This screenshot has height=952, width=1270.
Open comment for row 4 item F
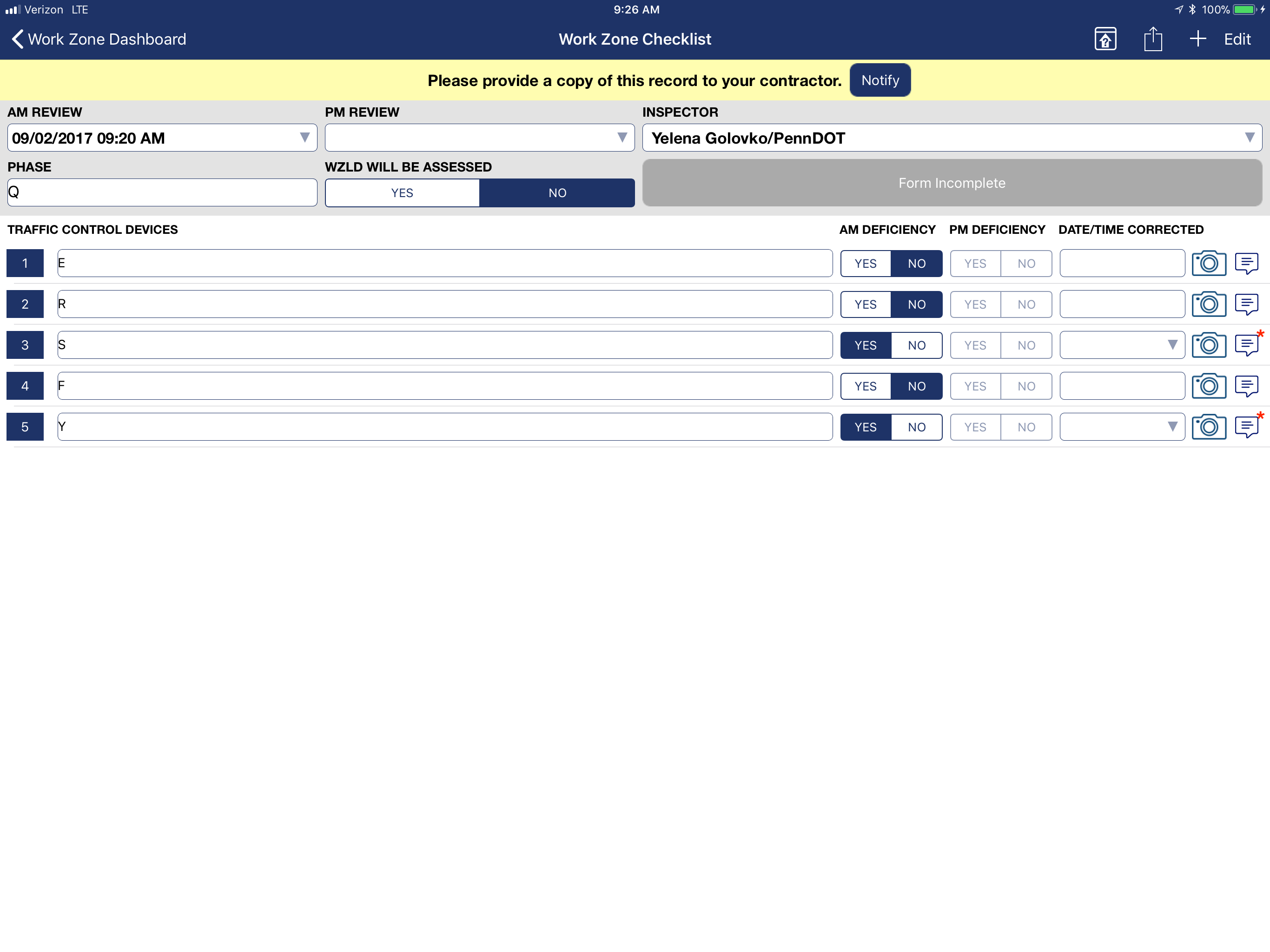point(1246,386)
